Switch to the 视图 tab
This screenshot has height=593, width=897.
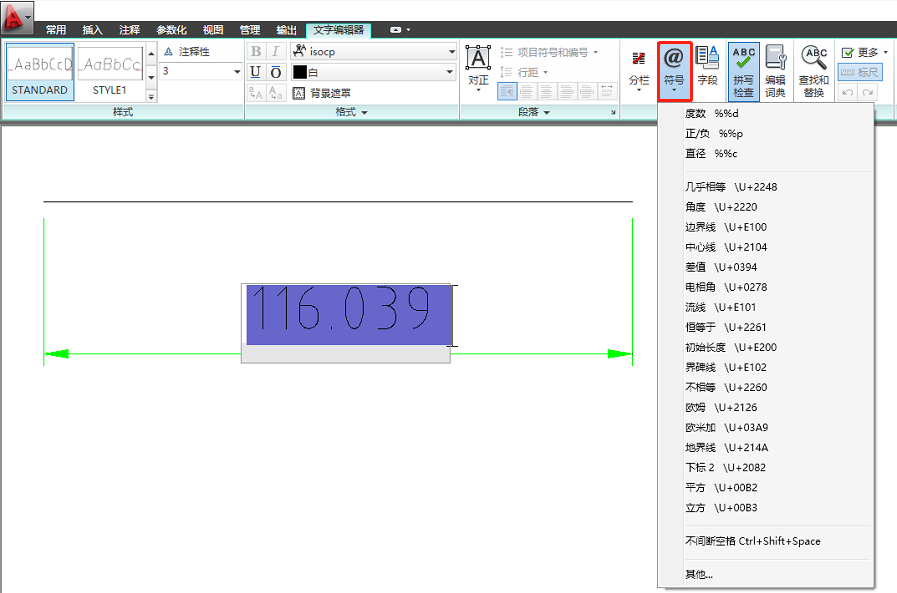(x=213, y=30)
